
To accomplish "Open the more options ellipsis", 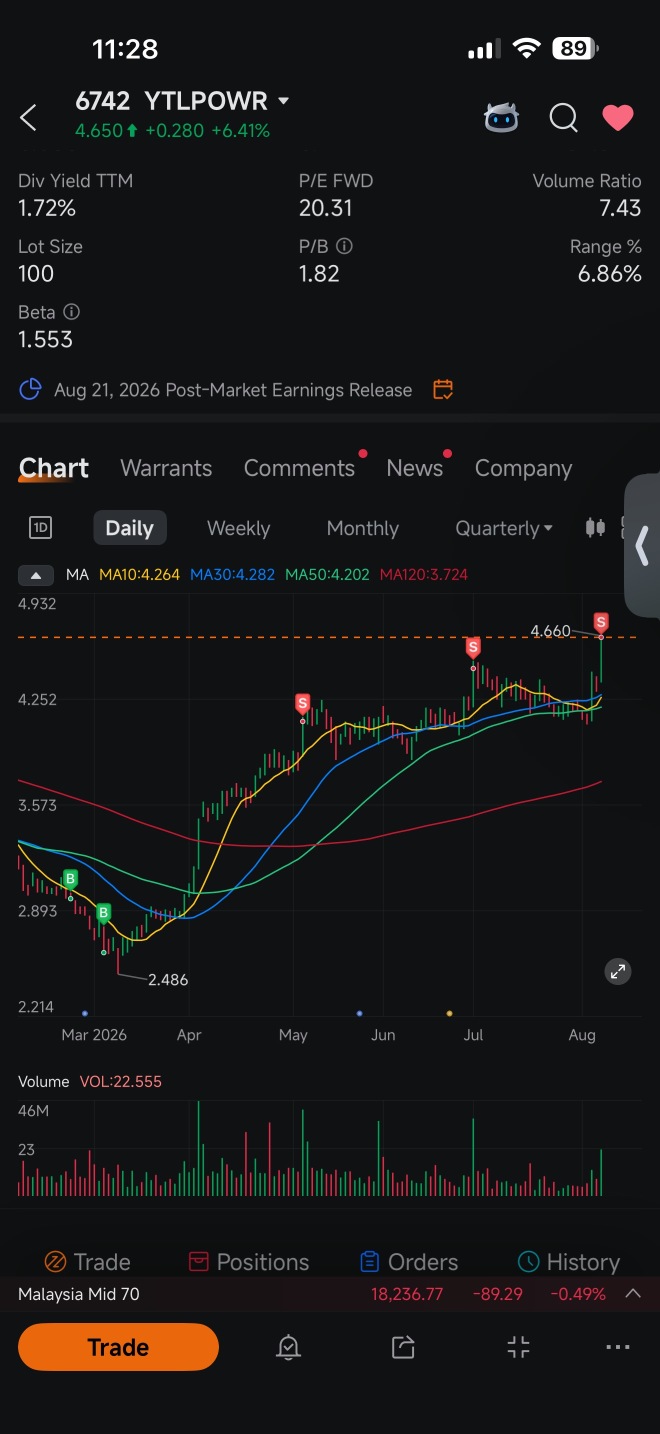I will pos(618,1348).
